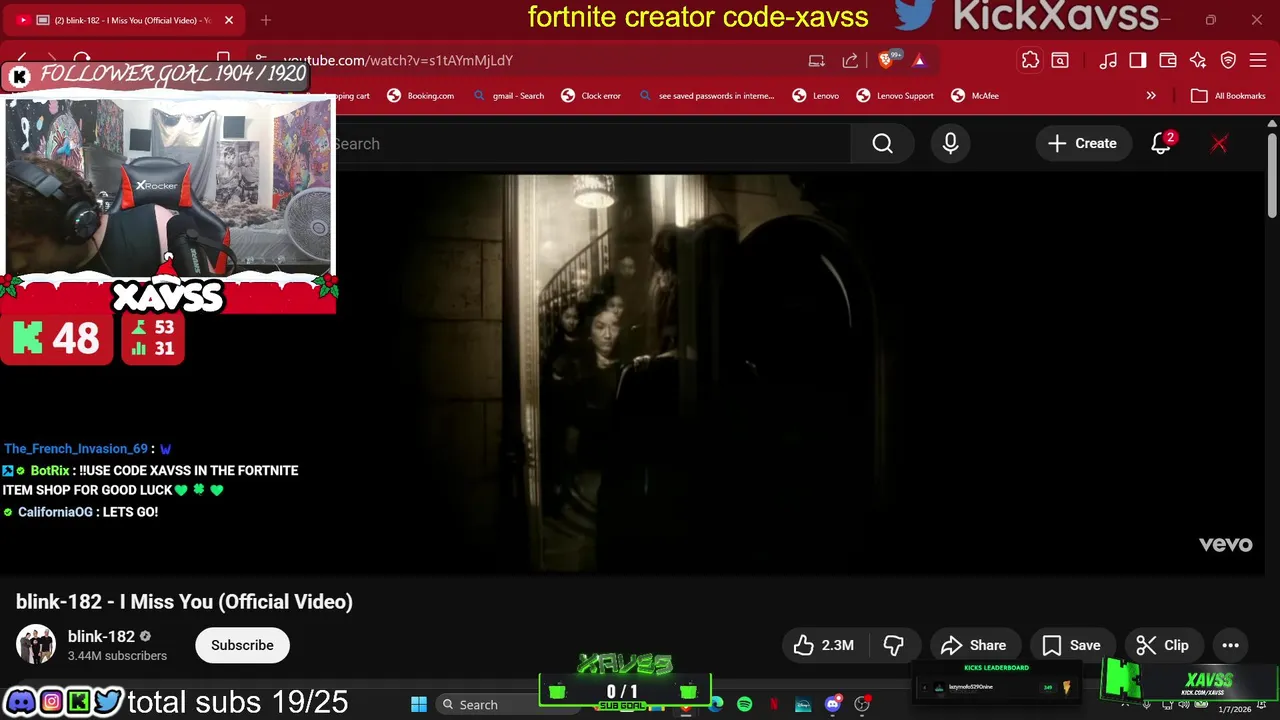Open the Lenovo Support bookmark
This screenshot has width=1280, height=720.
894,96
